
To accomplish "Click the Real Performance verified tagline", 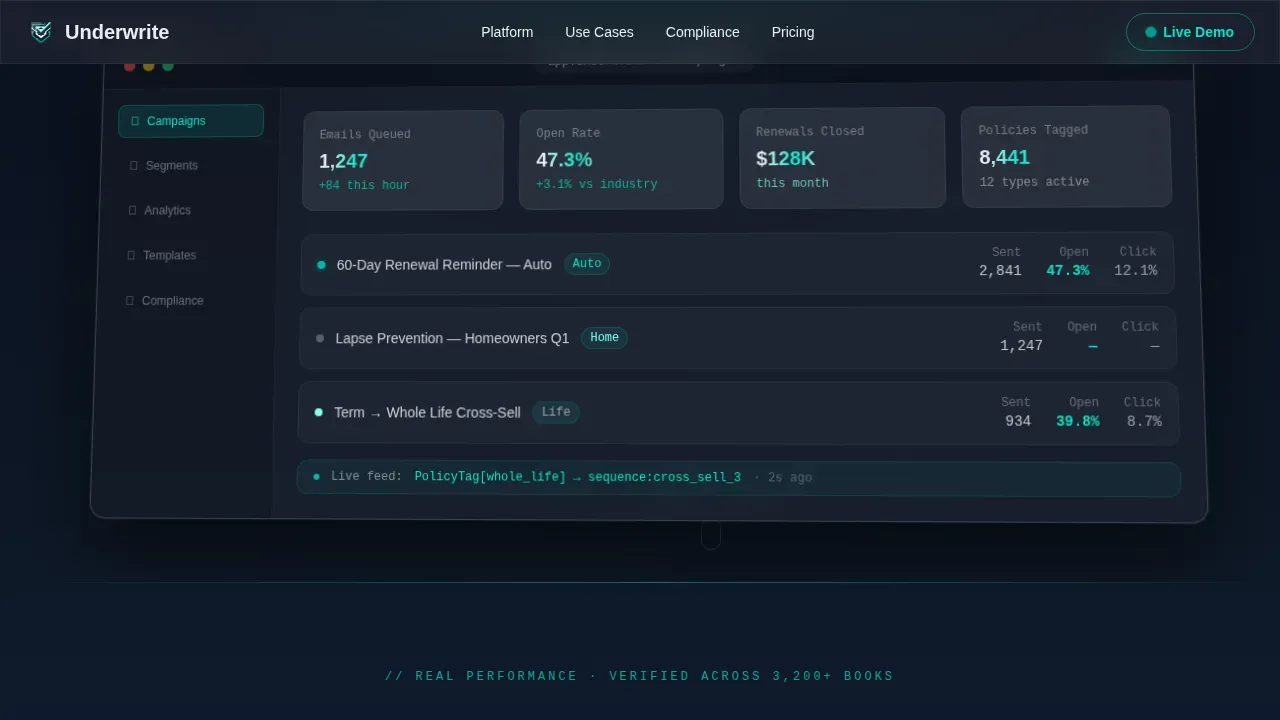I will coord(640,676).
